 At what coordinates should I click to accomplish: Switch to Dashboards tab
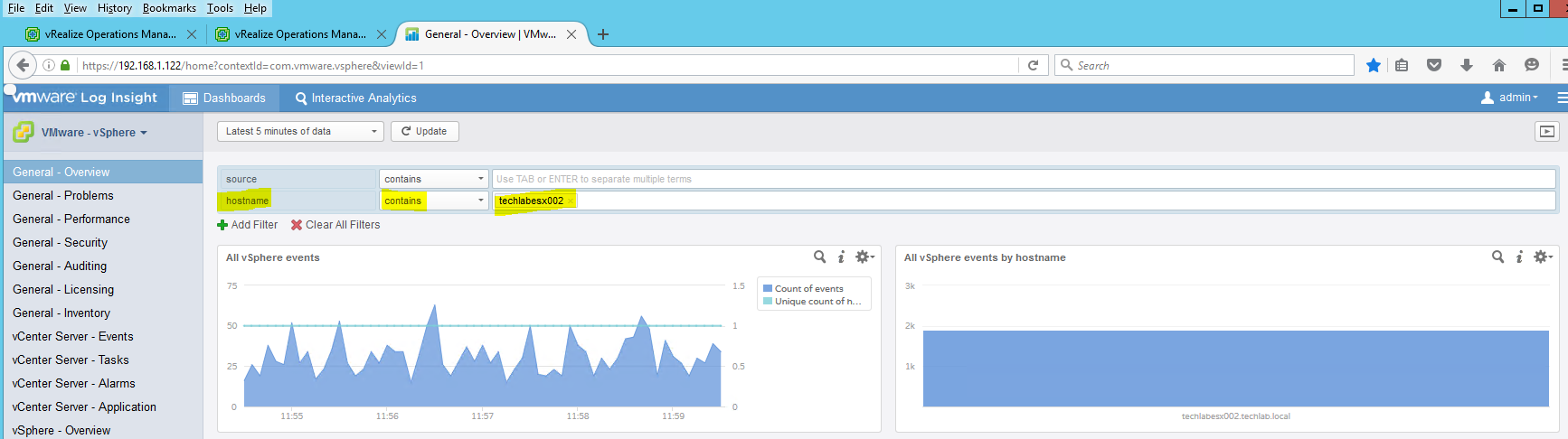click(224, 98)
